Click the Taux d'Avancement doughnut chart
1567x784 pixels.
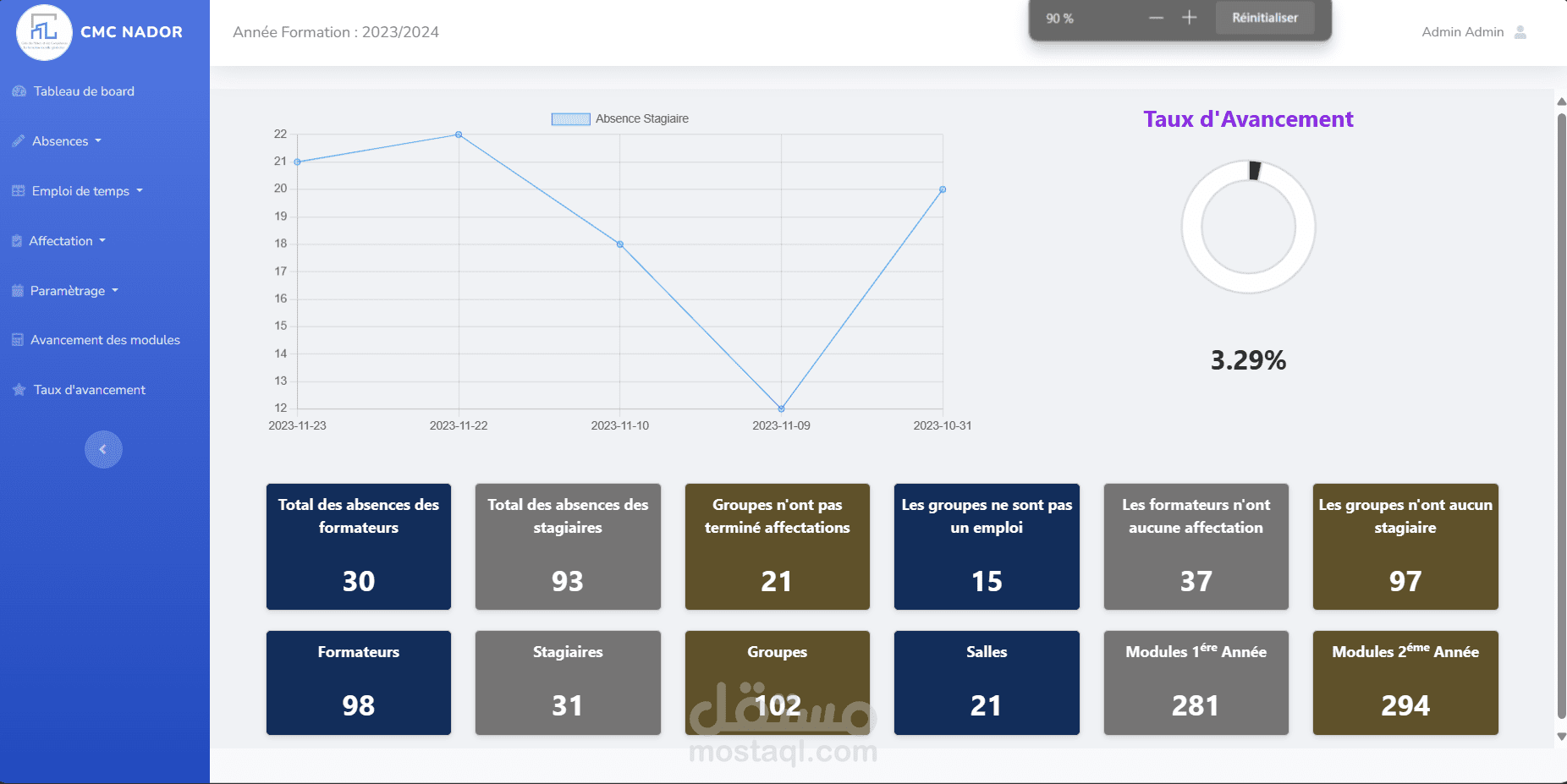pyautogui.click(x=1249, y=227)
